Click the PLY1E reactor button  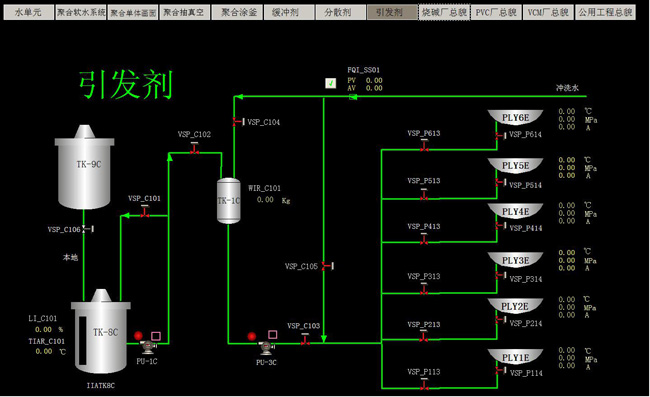click(515, 357)
